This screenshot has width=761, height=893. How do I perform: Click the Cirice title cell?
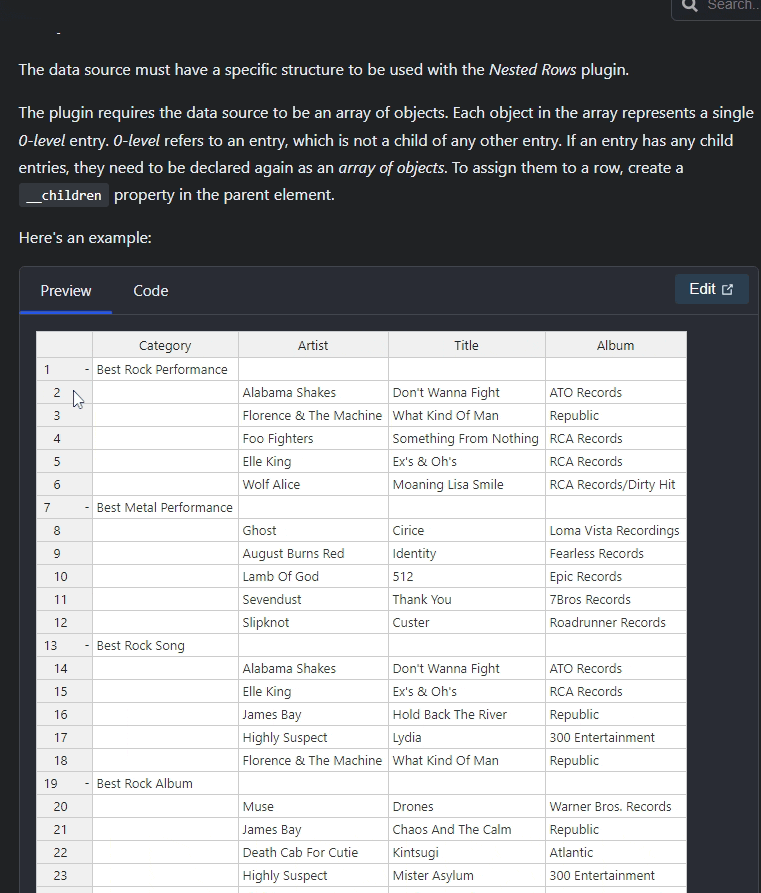467,530
